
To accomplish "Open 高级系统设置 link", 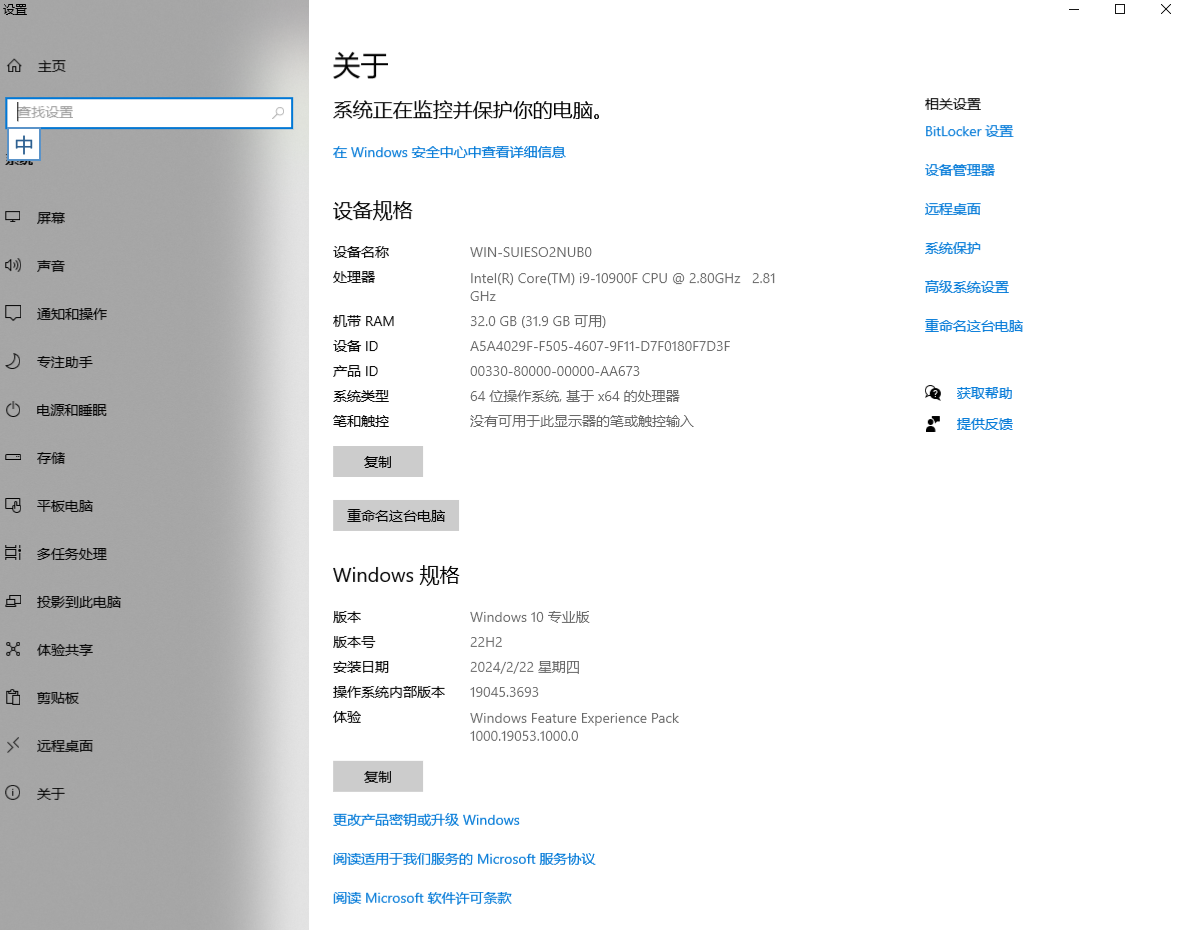I will pyautogui.click(x=967, y=288).
